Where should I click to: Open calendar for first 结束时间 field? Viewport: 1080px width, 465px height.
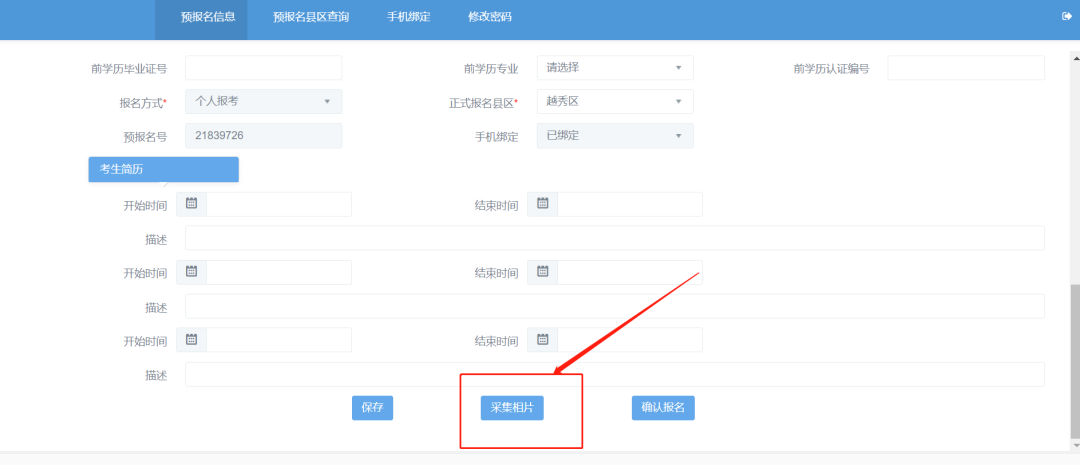click(542, 204)
